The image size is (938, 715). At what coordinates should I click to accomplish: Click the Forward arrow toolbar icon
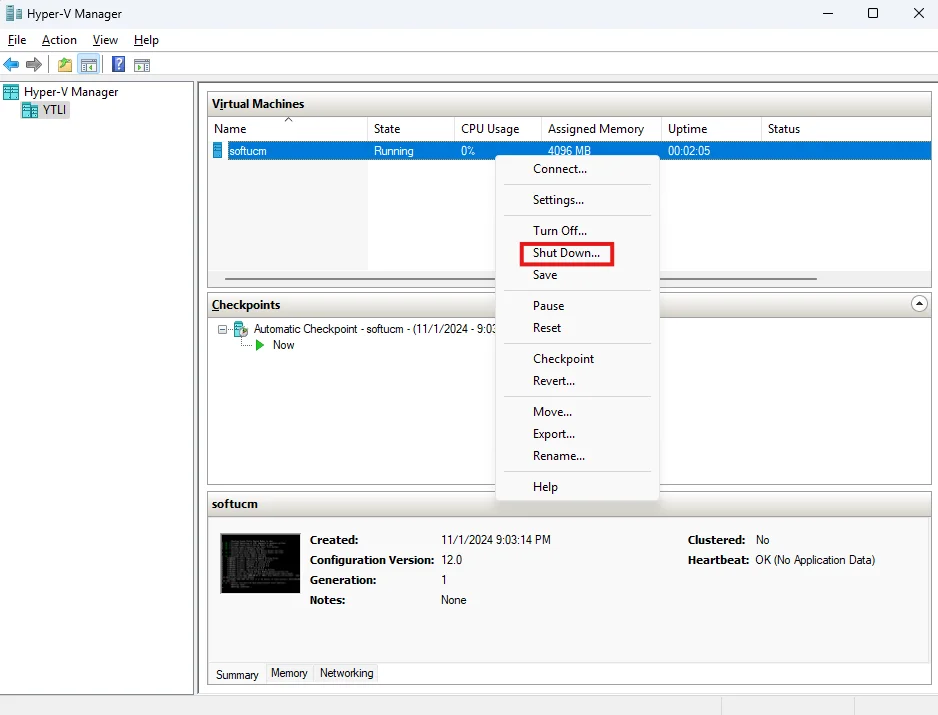pos(34,65)
